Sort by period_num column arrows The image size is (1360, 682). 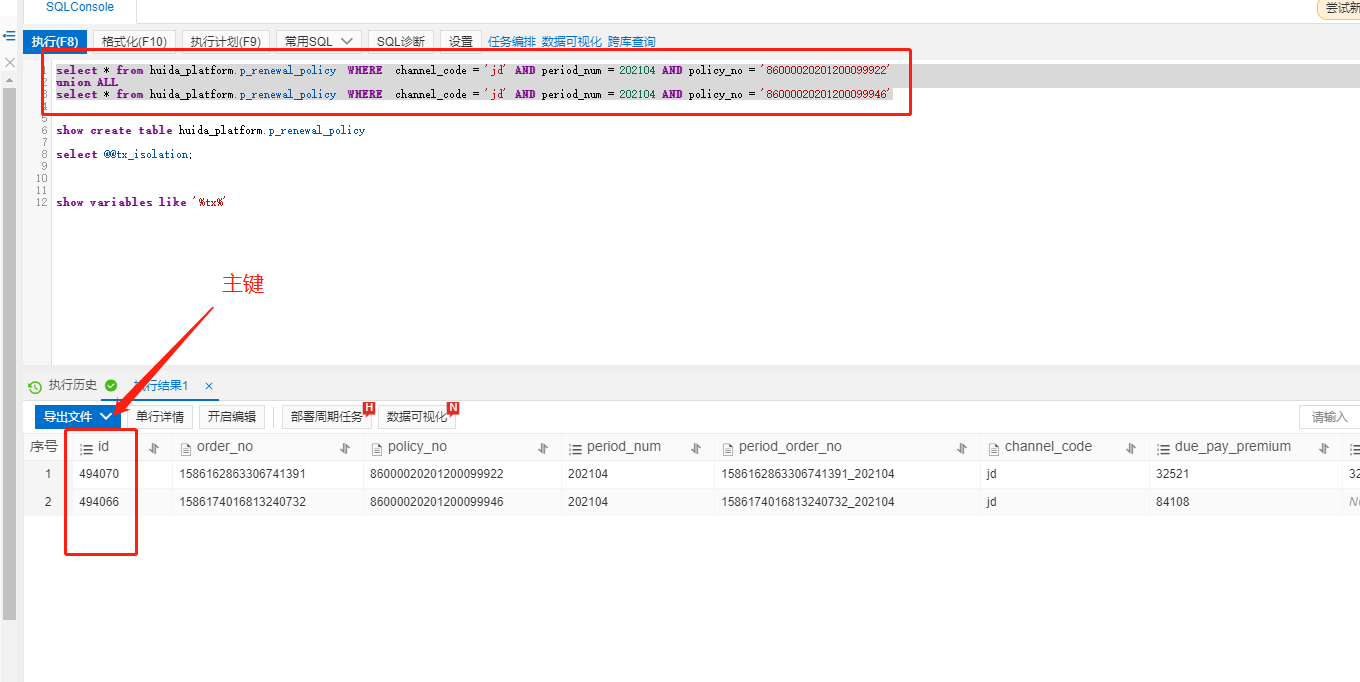(696, 449)
